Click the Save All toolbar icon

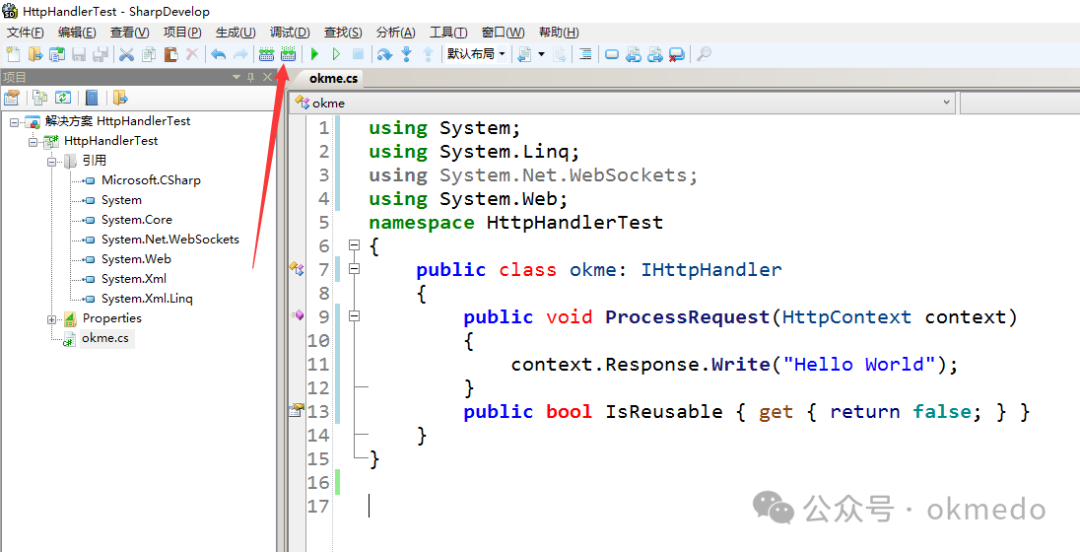coord(101,54)
